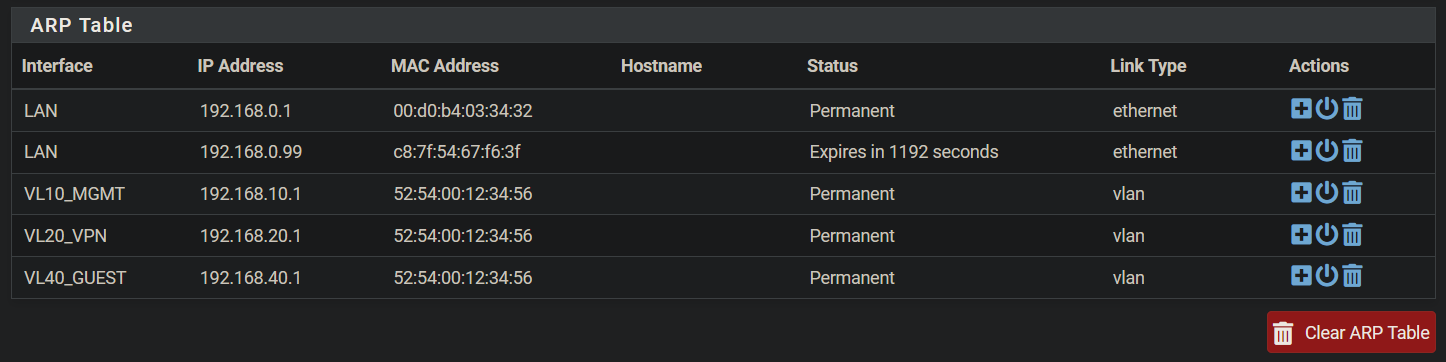Screen dimensions: 1446x362
Task: Delete the VL40_GUEST ARP entry
Action: [x=1352, y=276]
